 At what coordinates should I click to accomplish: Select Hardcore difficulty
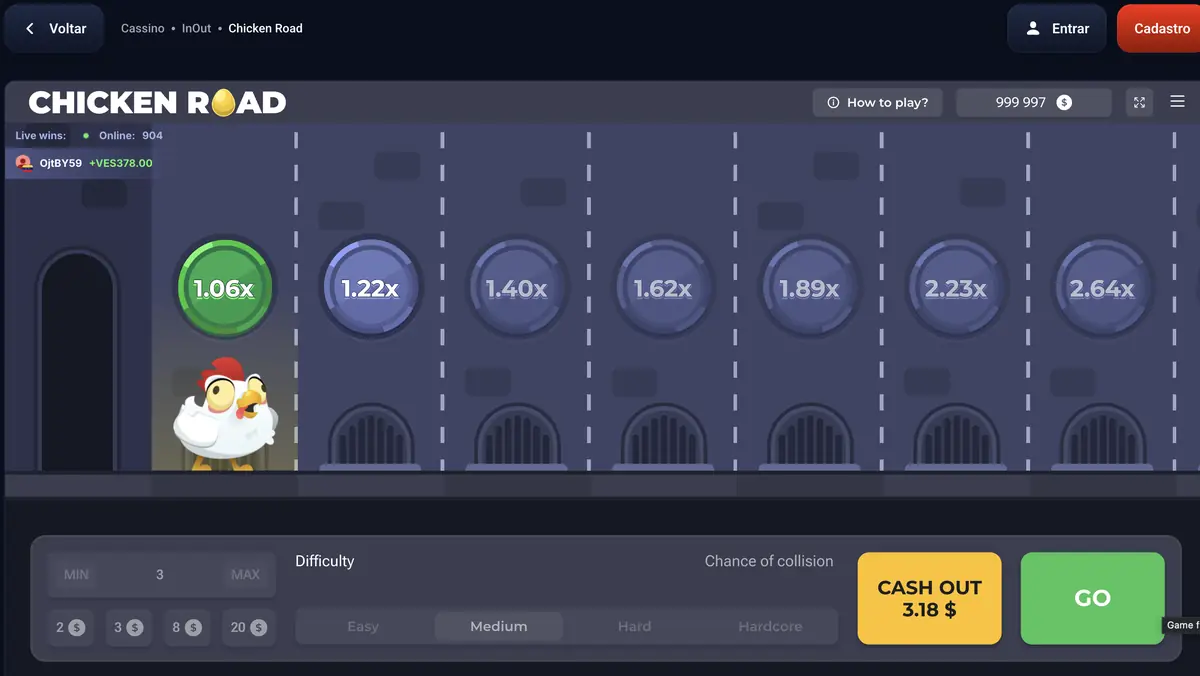(x=770, y=626)
